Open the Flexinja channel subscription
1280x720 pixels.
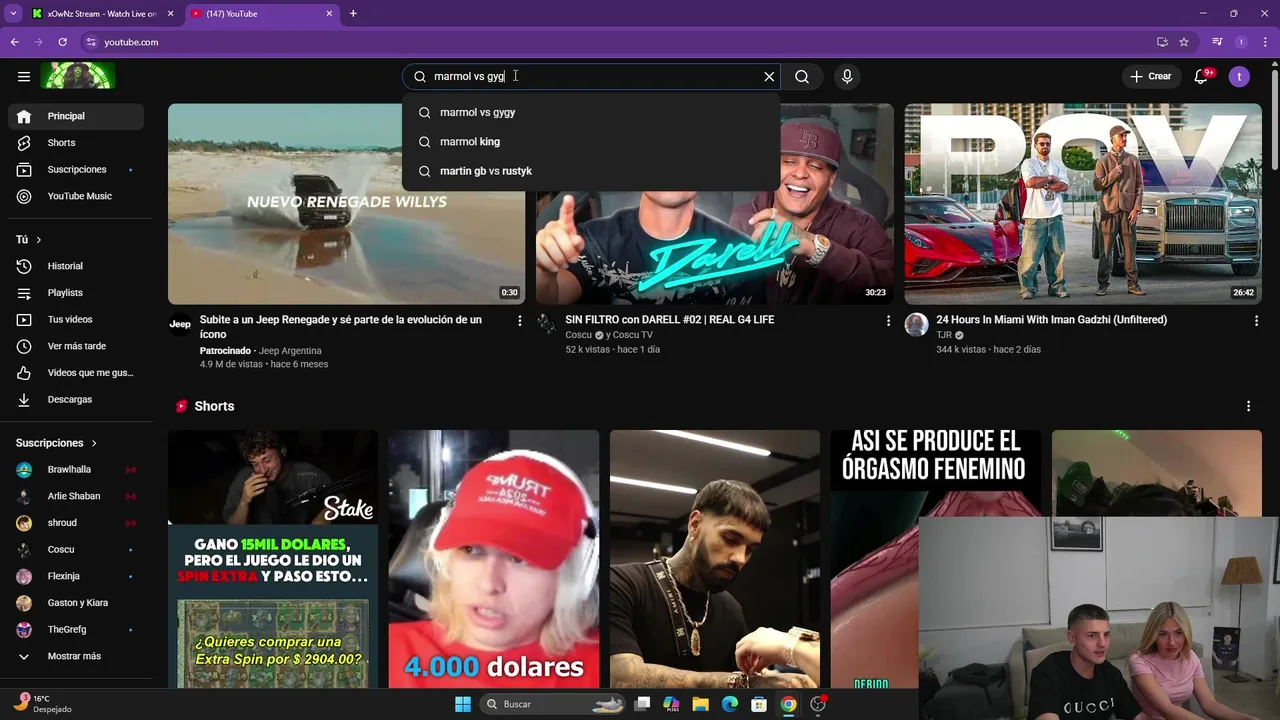[76, 576]
